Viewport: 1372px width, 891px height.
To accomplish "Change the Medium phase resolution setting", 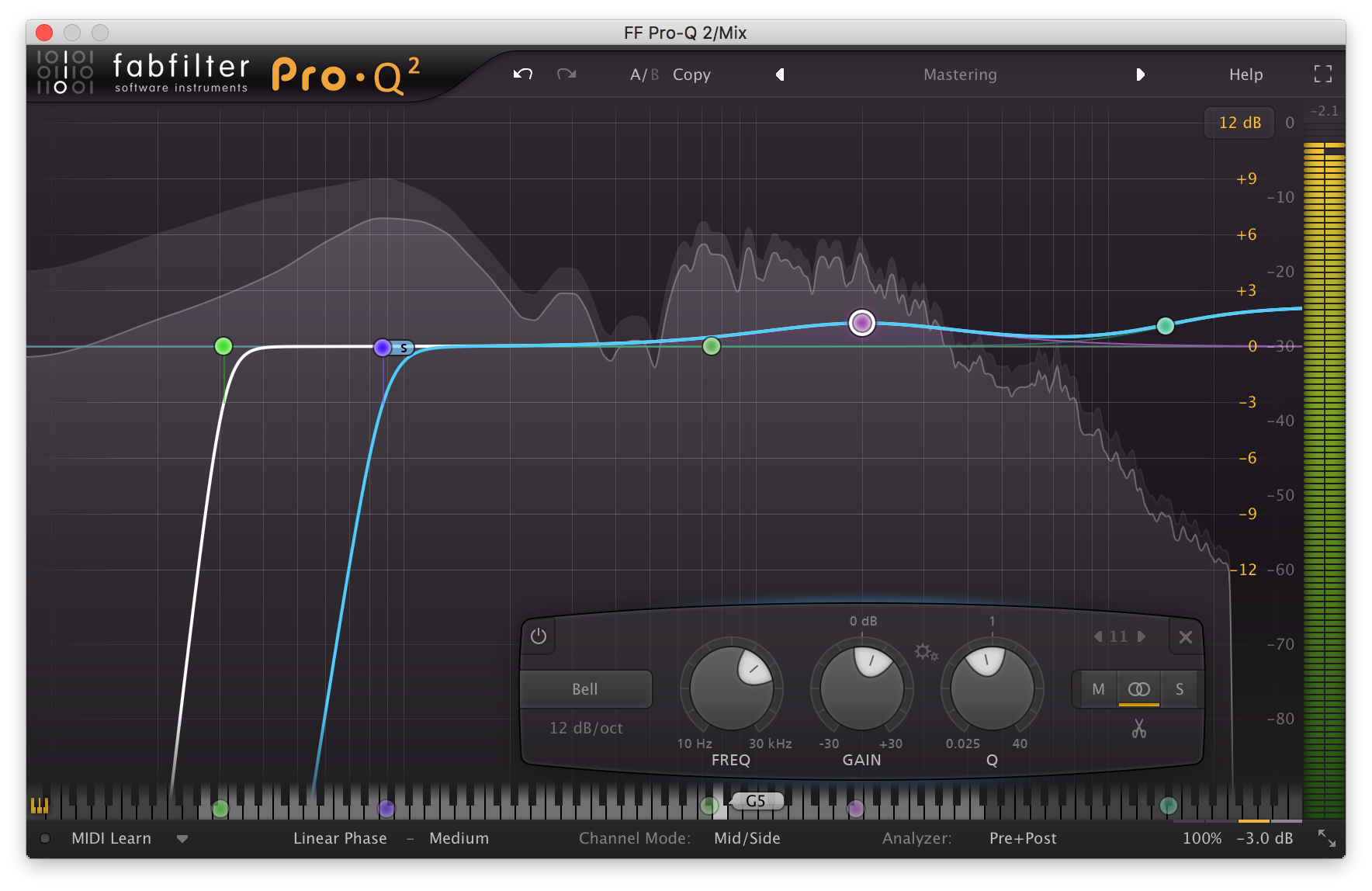I will [459, 838].
